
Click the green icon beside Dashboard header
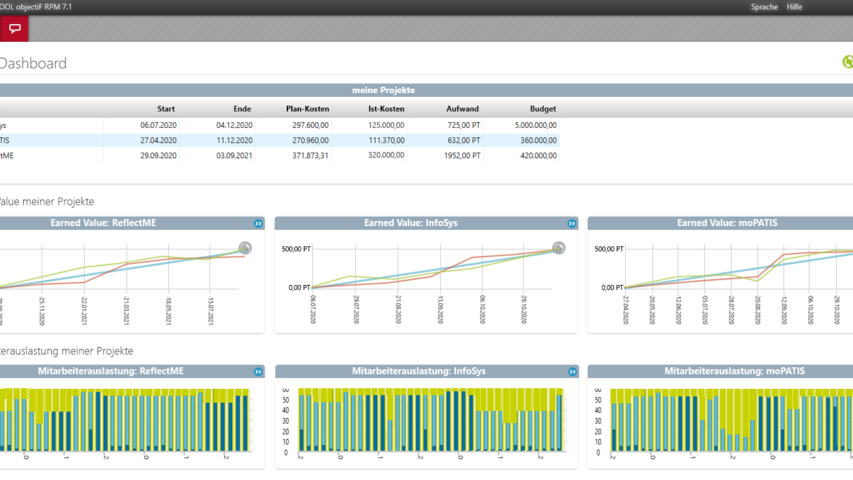(x=847, y=62)
